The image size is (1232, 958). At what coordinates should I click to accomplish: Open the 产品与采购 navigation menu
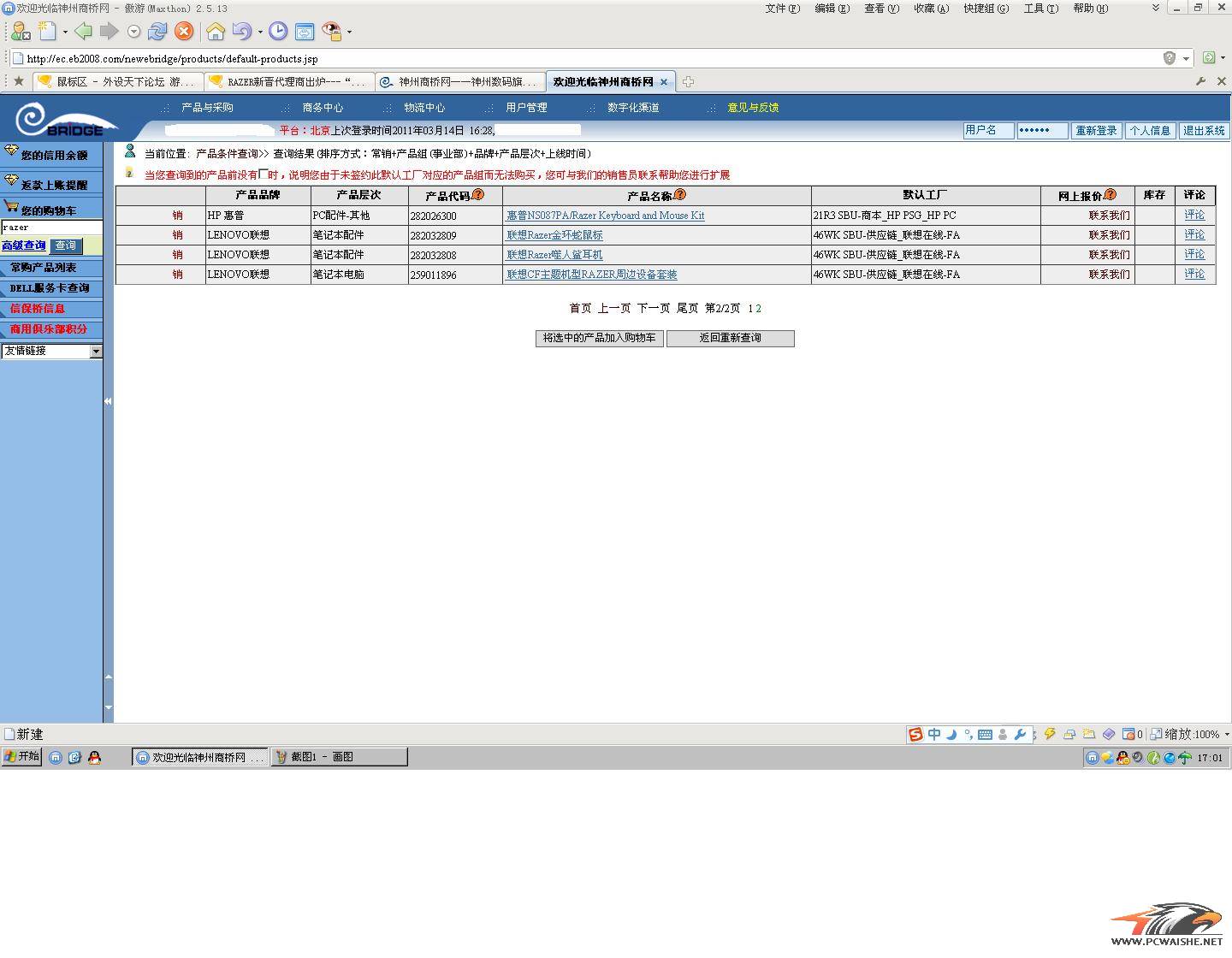207,108
